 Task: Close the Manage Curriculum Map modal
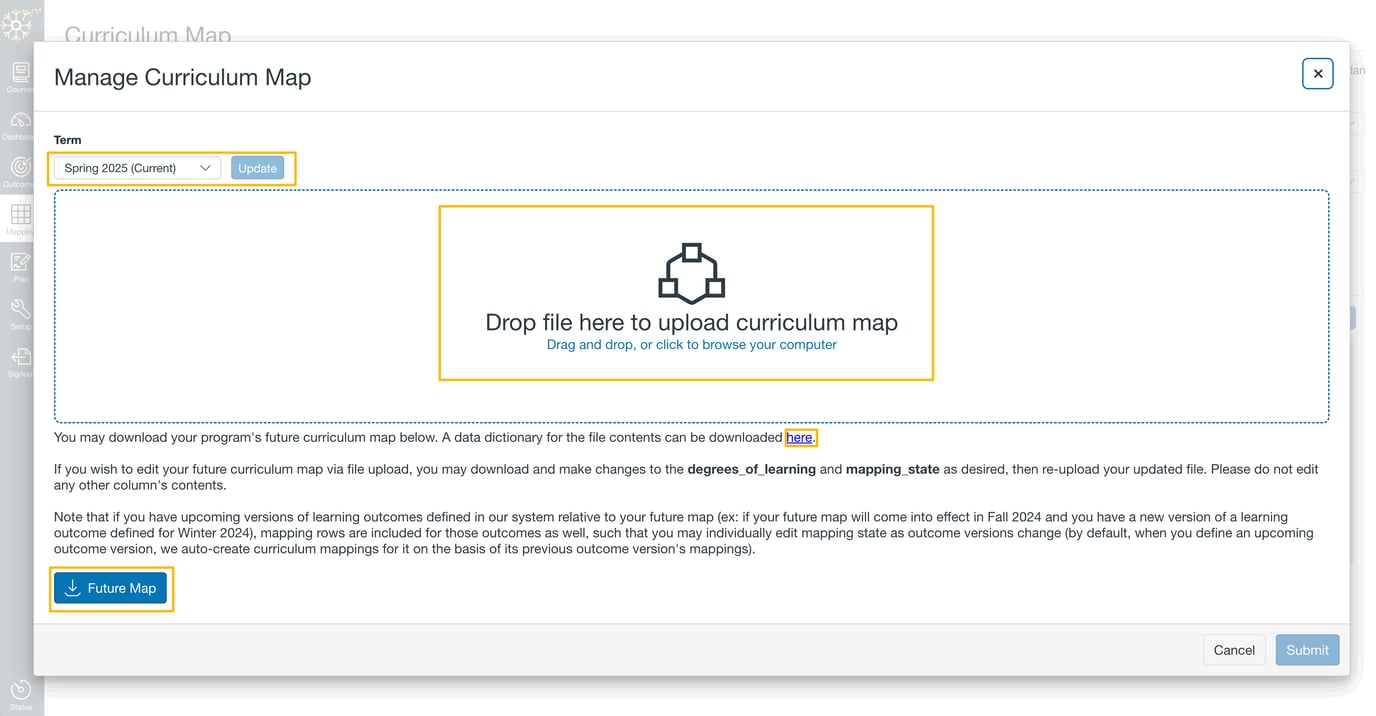click(x=1317, y=73)
